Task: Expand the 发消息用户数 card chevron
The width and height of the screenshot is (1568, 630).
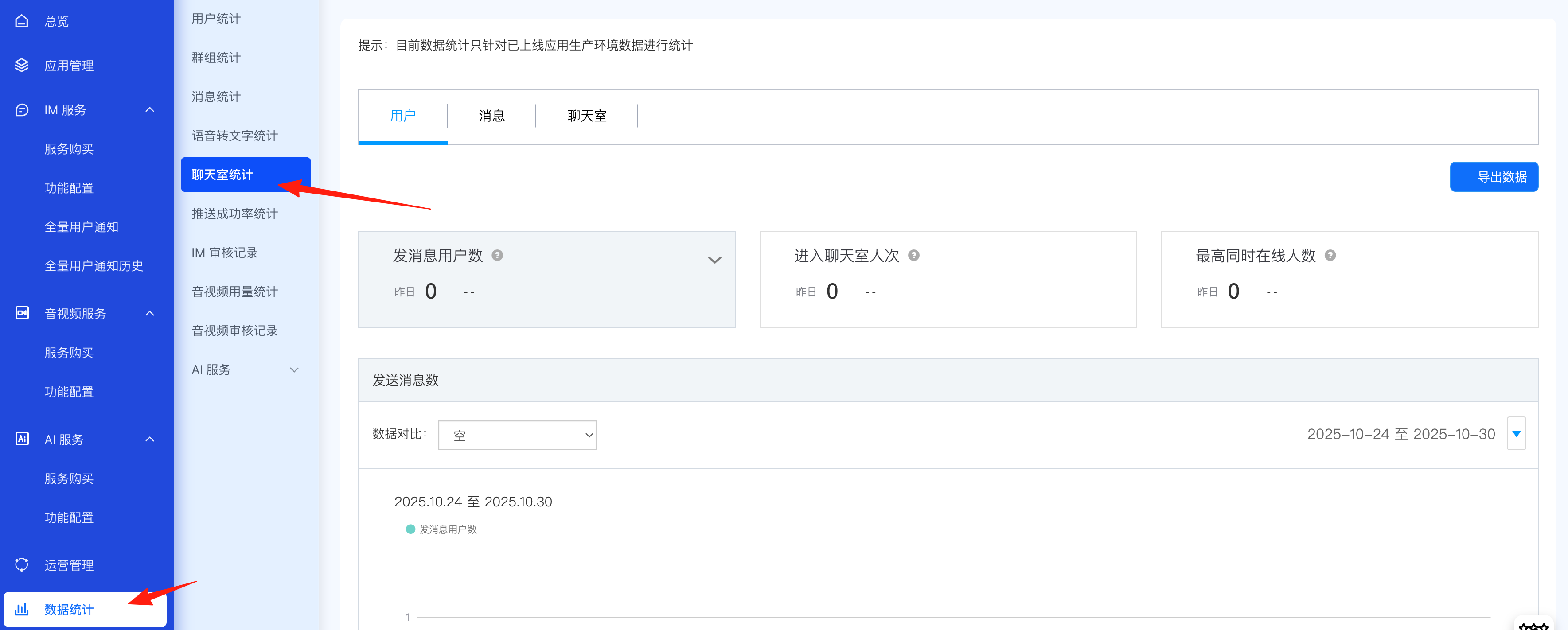Action: [x=714, y=260]
